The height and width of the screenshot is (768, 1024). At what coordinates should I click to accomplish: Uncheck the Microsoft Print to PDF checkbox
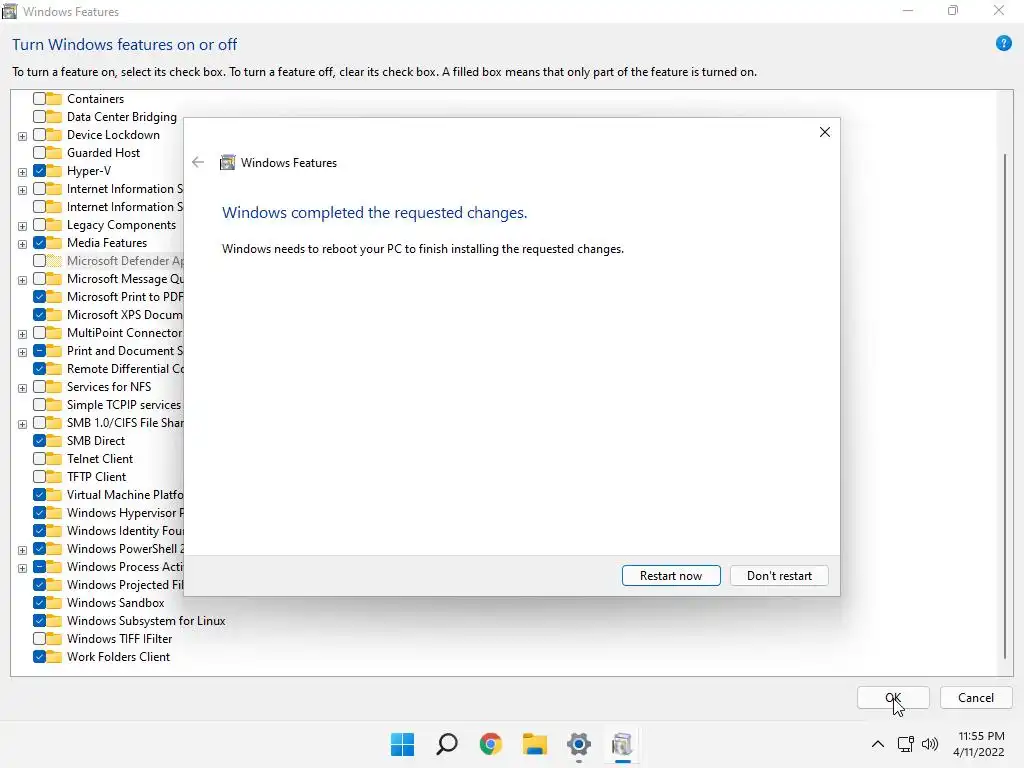(39, 296)
